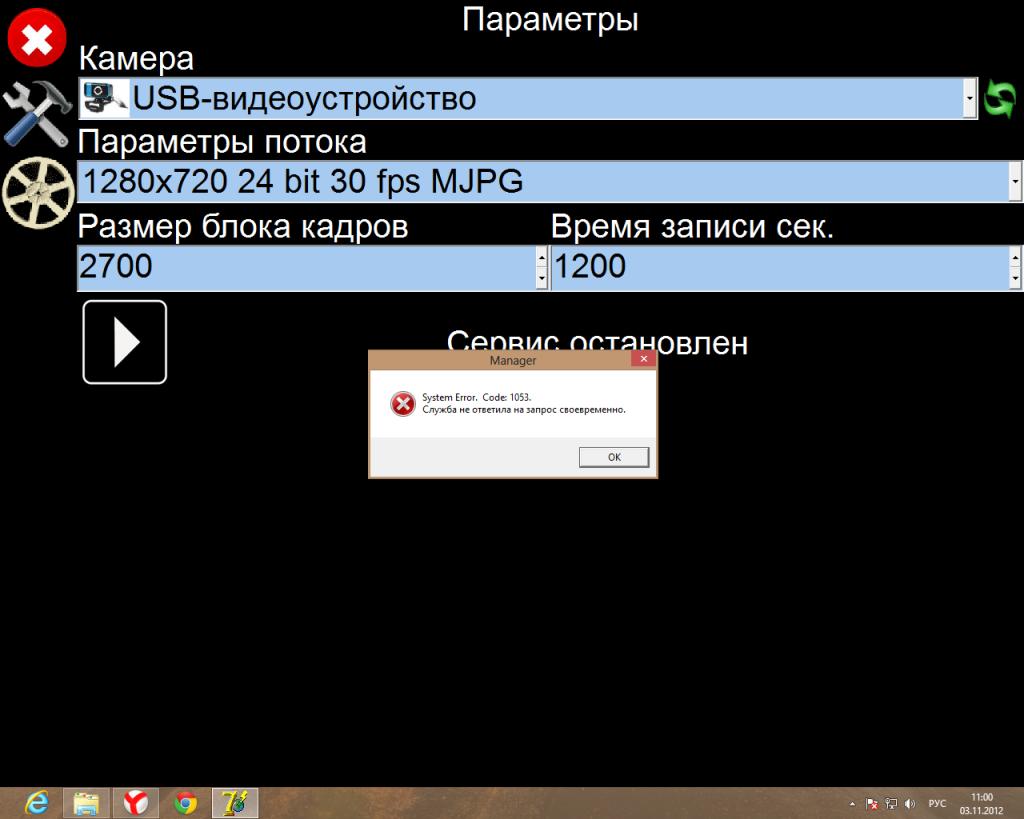Image resolution: width=1024 pixels, height=819 pixels.
Task: Click the webcam icon in camera field
Action: tap(104, 99)
